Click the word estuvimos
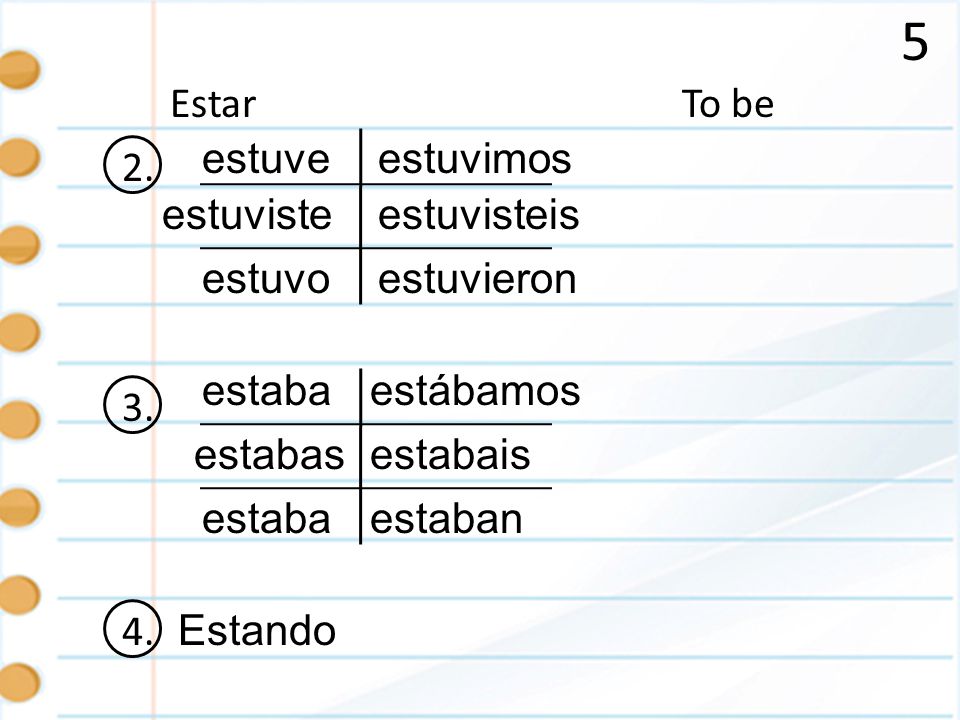 (x=474, y=159)
